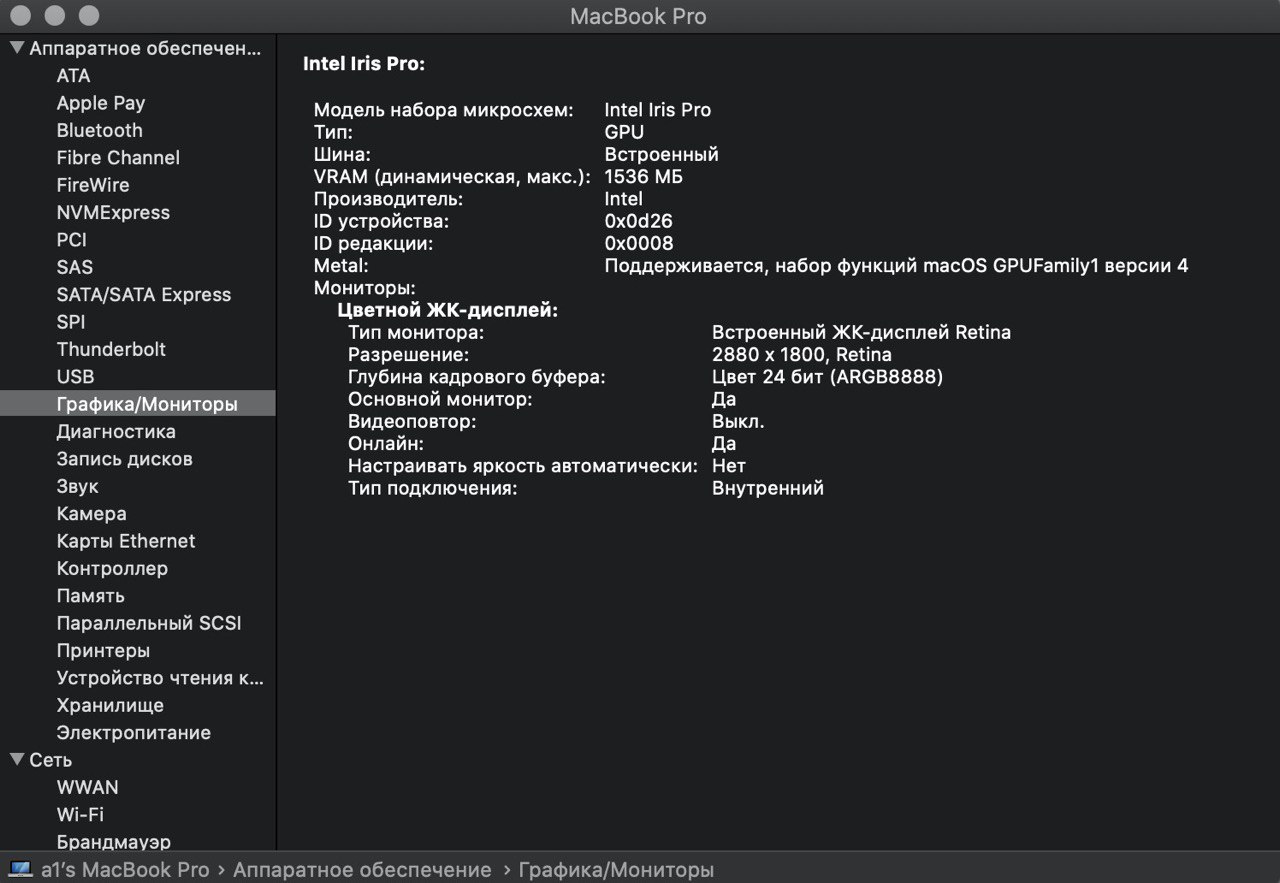This screenshot has height=883, width=1280.
Task: Select Параллельный SCSI in the sidebar
Action: pos(149,623)
